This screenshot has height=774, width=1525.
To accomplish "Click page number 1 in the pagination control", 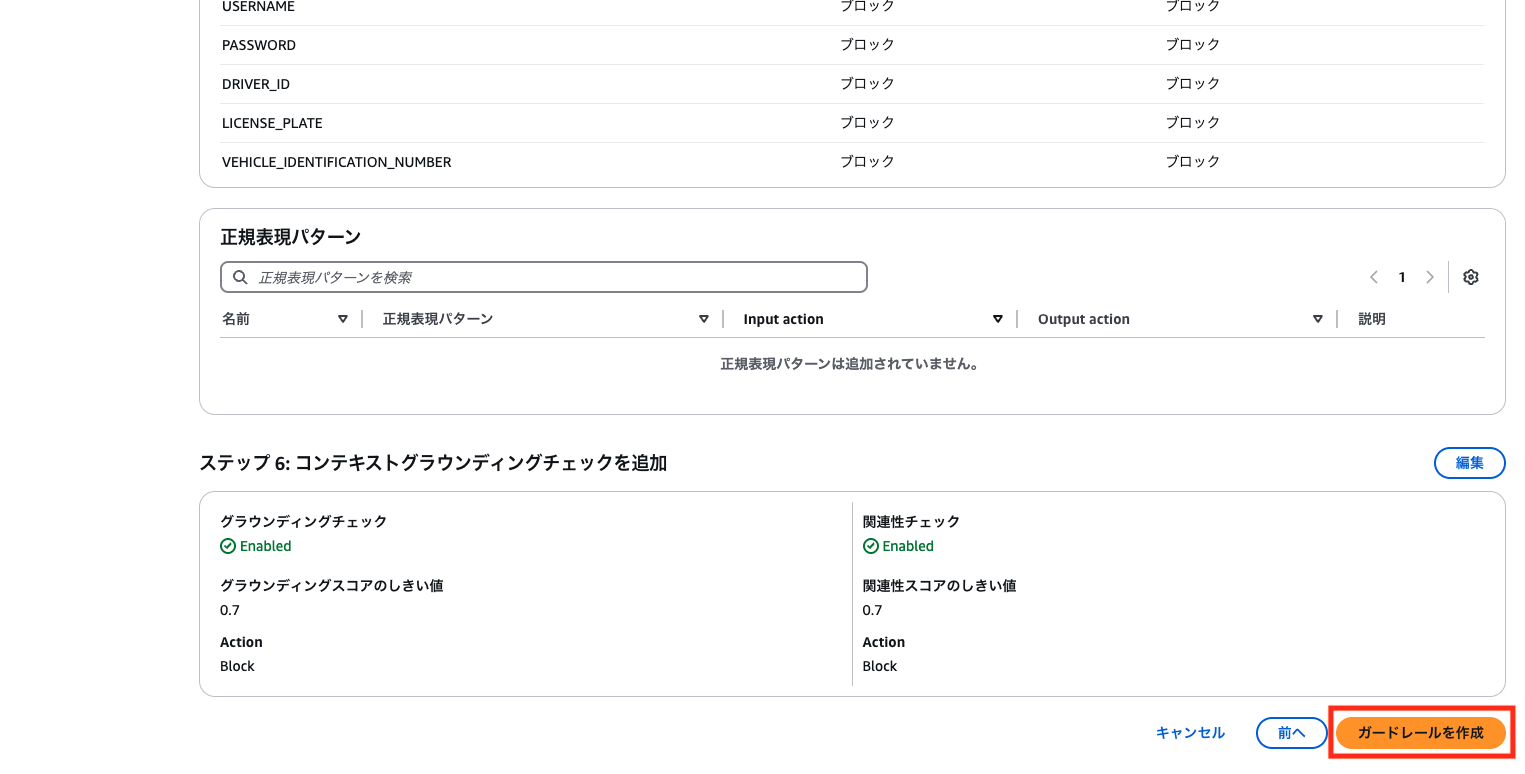I will pos(1401,277).
